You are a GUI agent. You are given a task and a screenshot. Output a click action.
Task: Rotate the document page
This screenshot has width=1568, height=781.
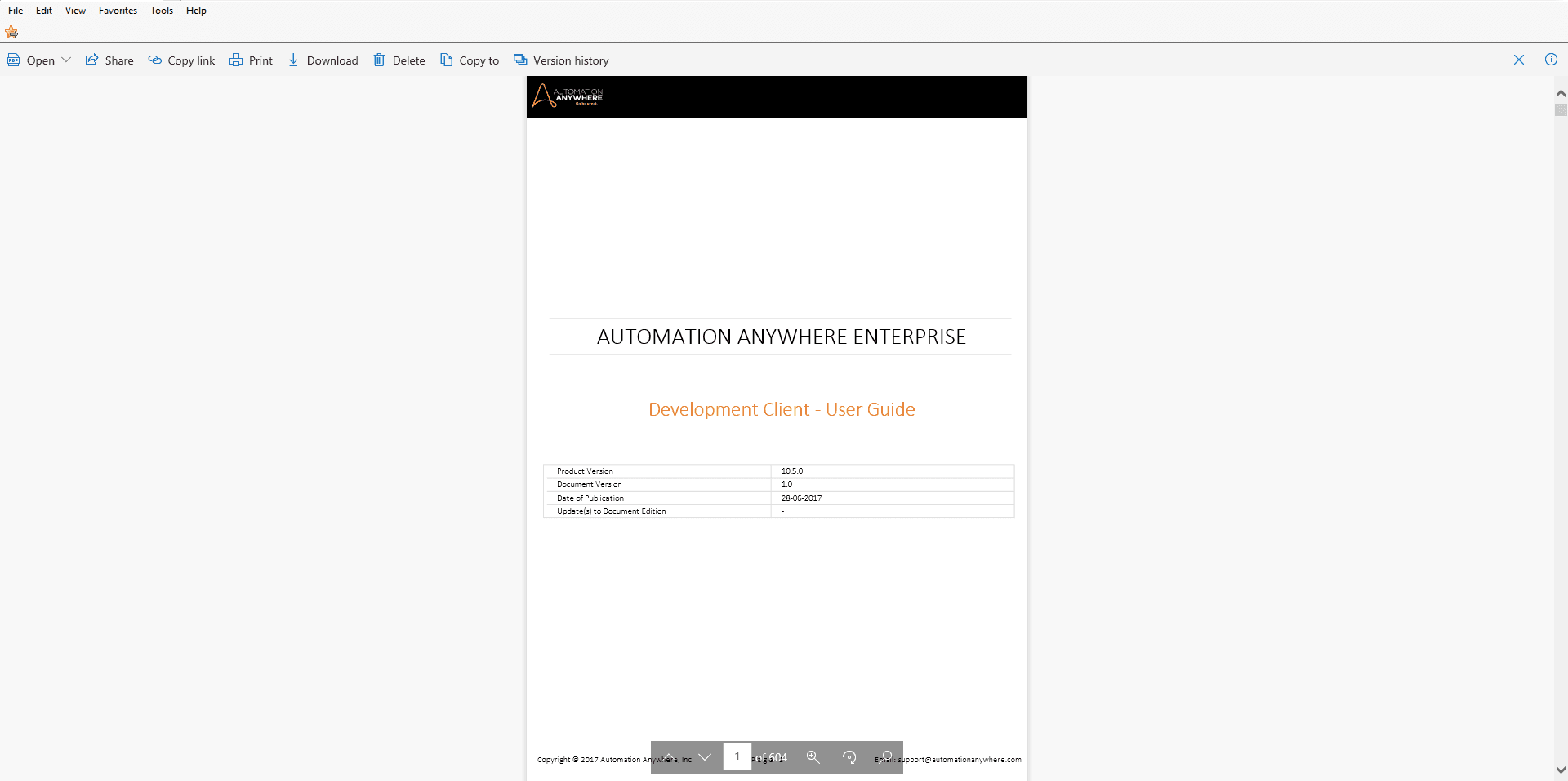click(849, 757)
